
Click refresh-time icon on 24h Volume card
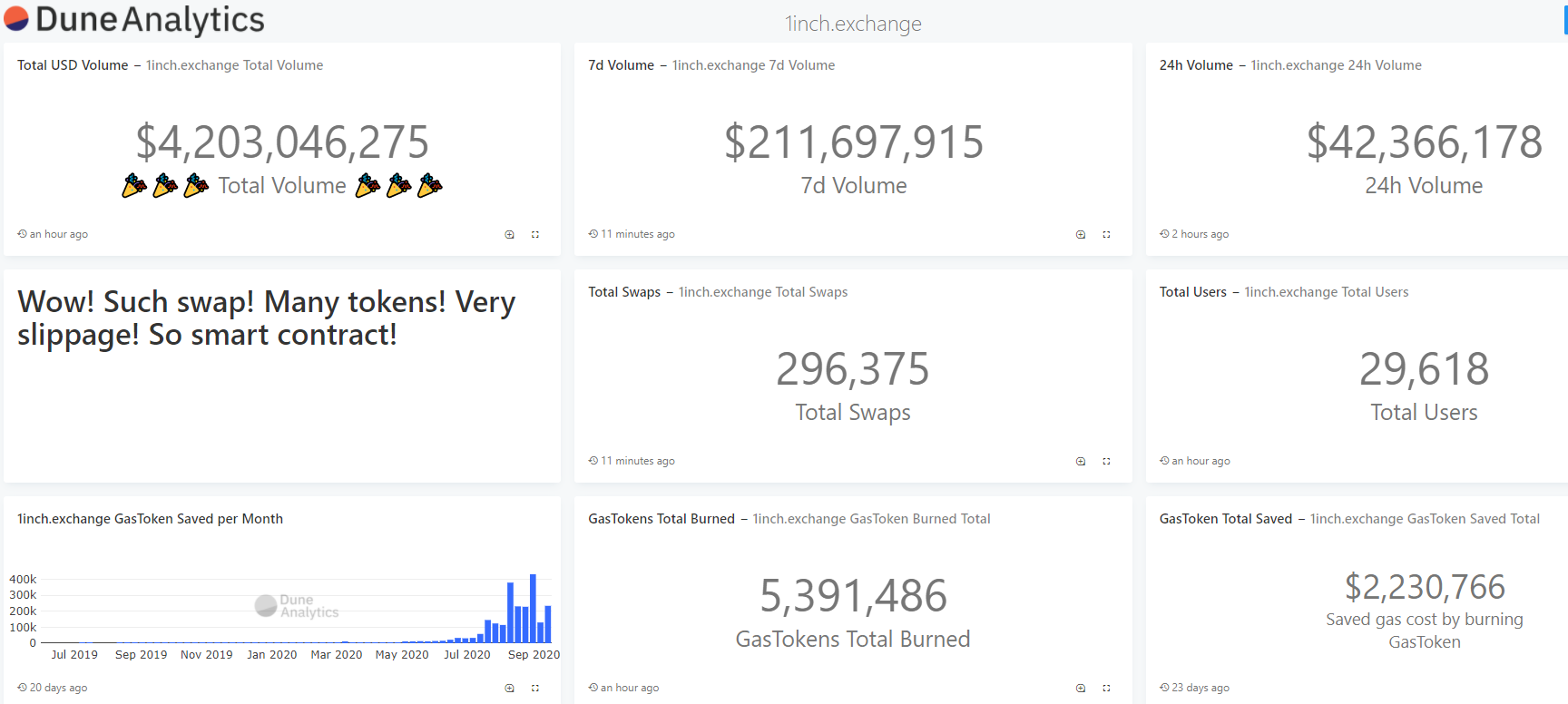point(1164,233)
